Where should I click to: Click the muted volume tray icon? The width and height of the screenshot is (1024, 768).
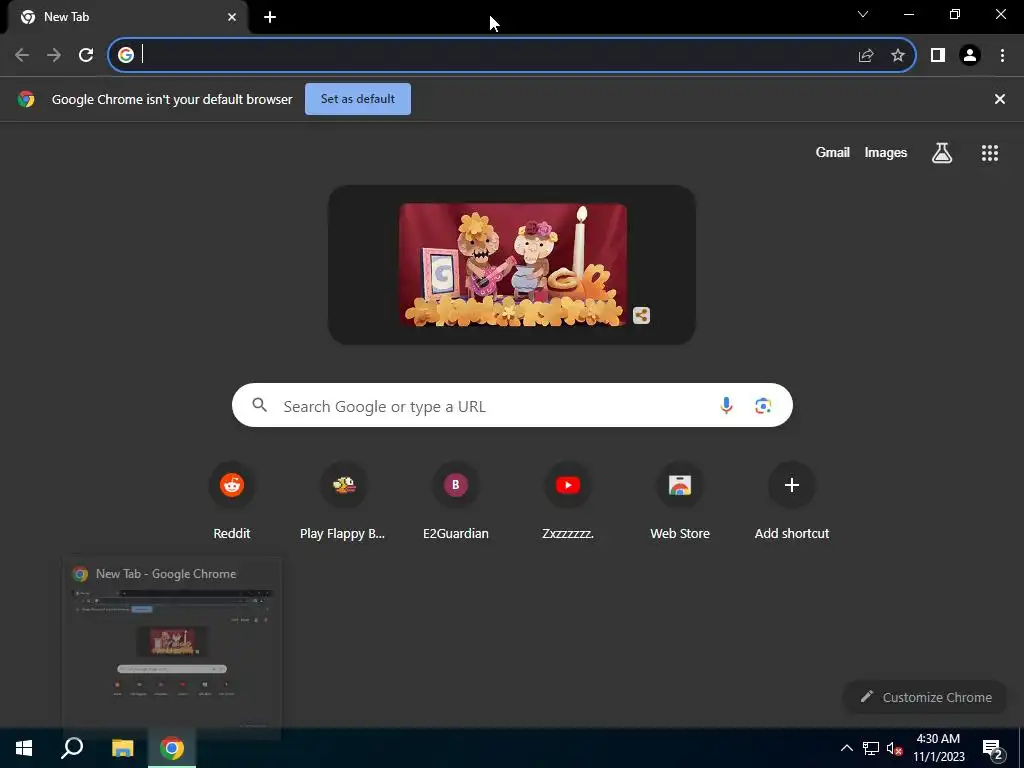click(895, 748)
